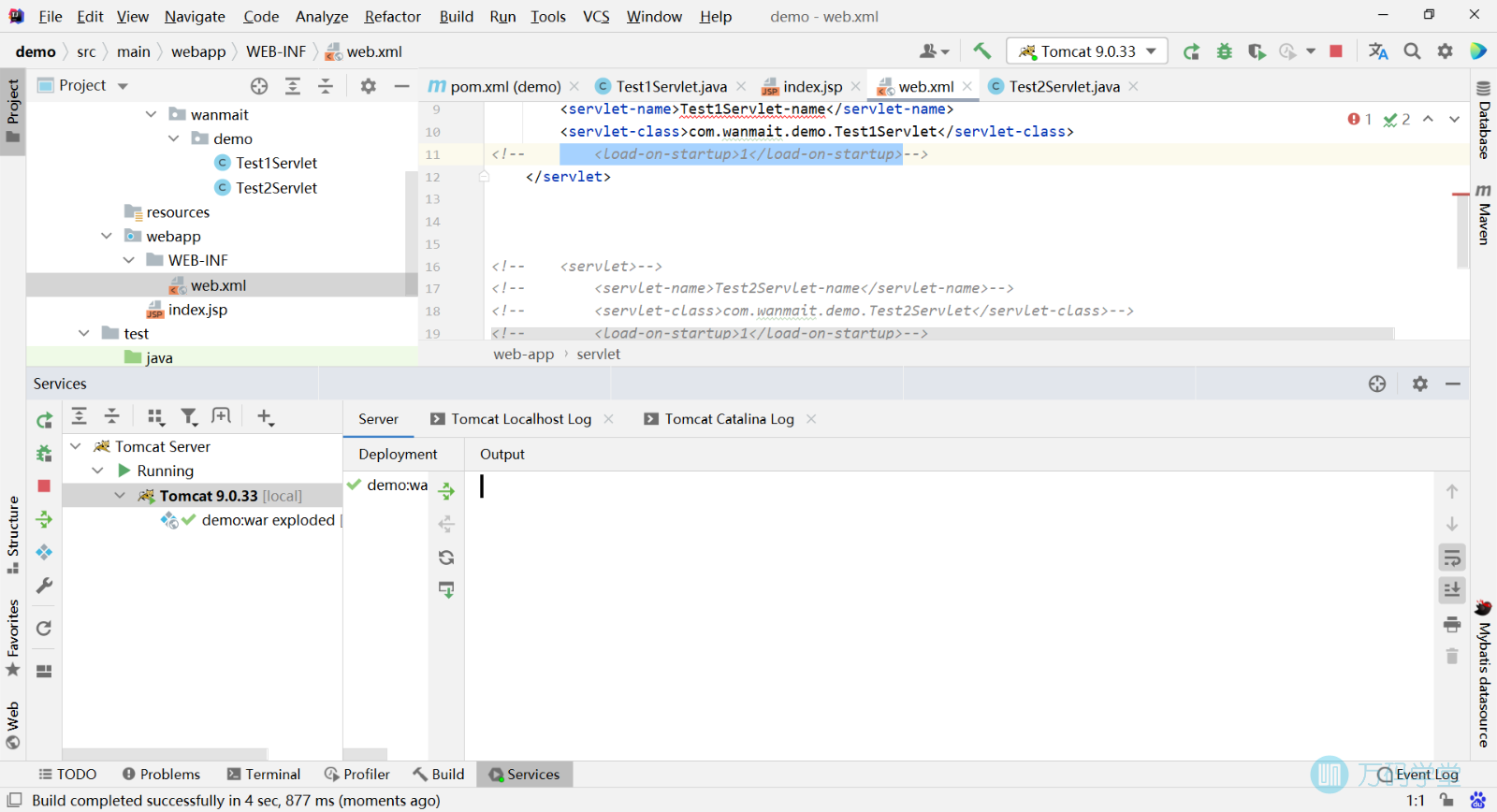
Task: Start debugging with the bug icon
Action: (x=1224, y=51)
